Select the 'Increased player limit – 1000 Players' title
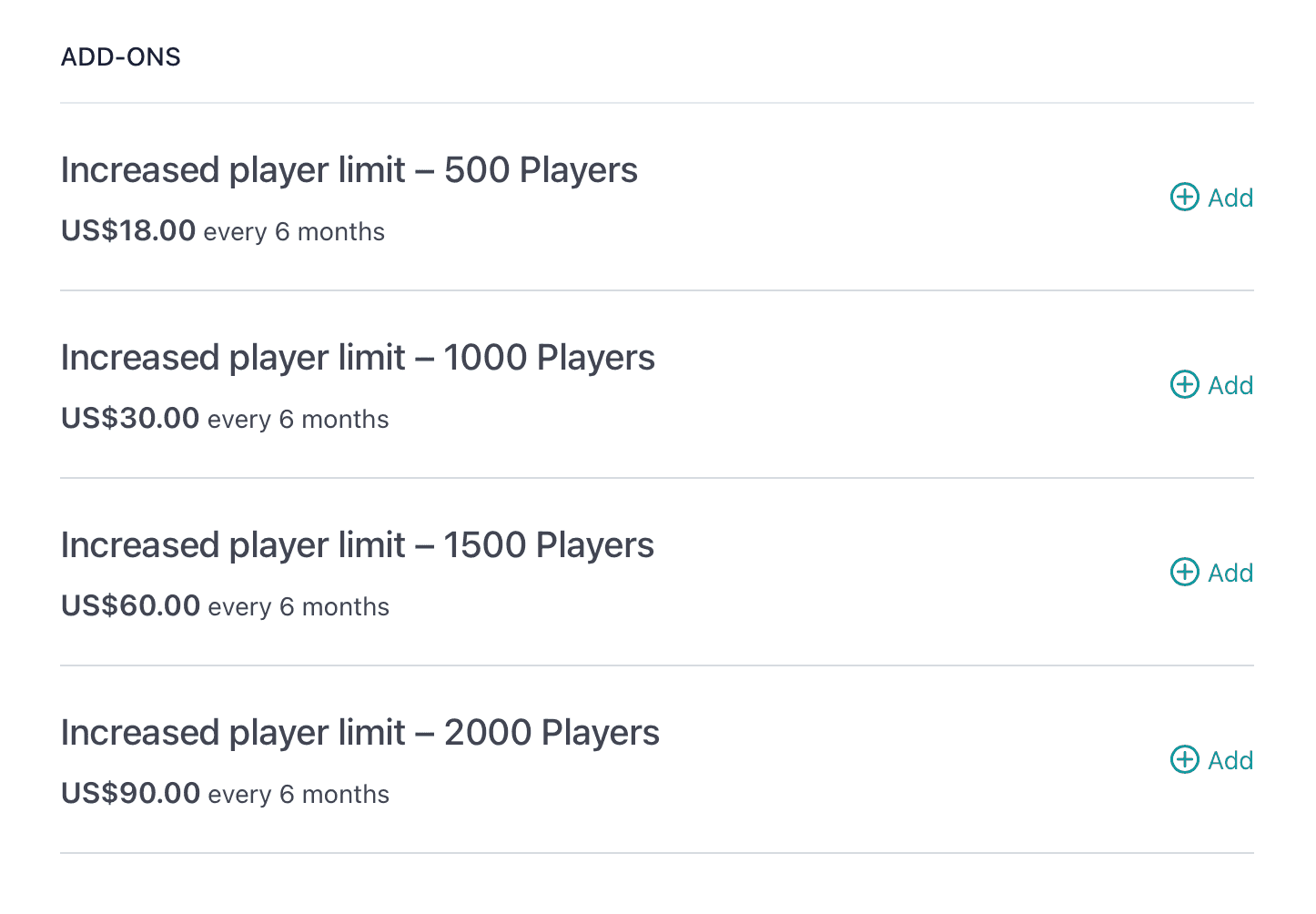The height and width of the screenshot is (914, 1316). click(x=358, y=358)
